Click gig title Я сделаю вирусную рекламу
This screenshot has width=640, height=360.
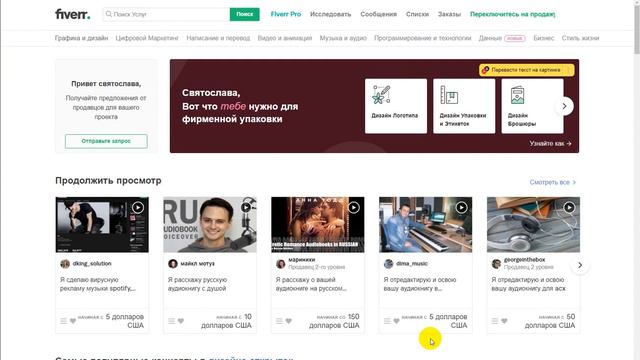pyautogui.click(x=98, y=284)
